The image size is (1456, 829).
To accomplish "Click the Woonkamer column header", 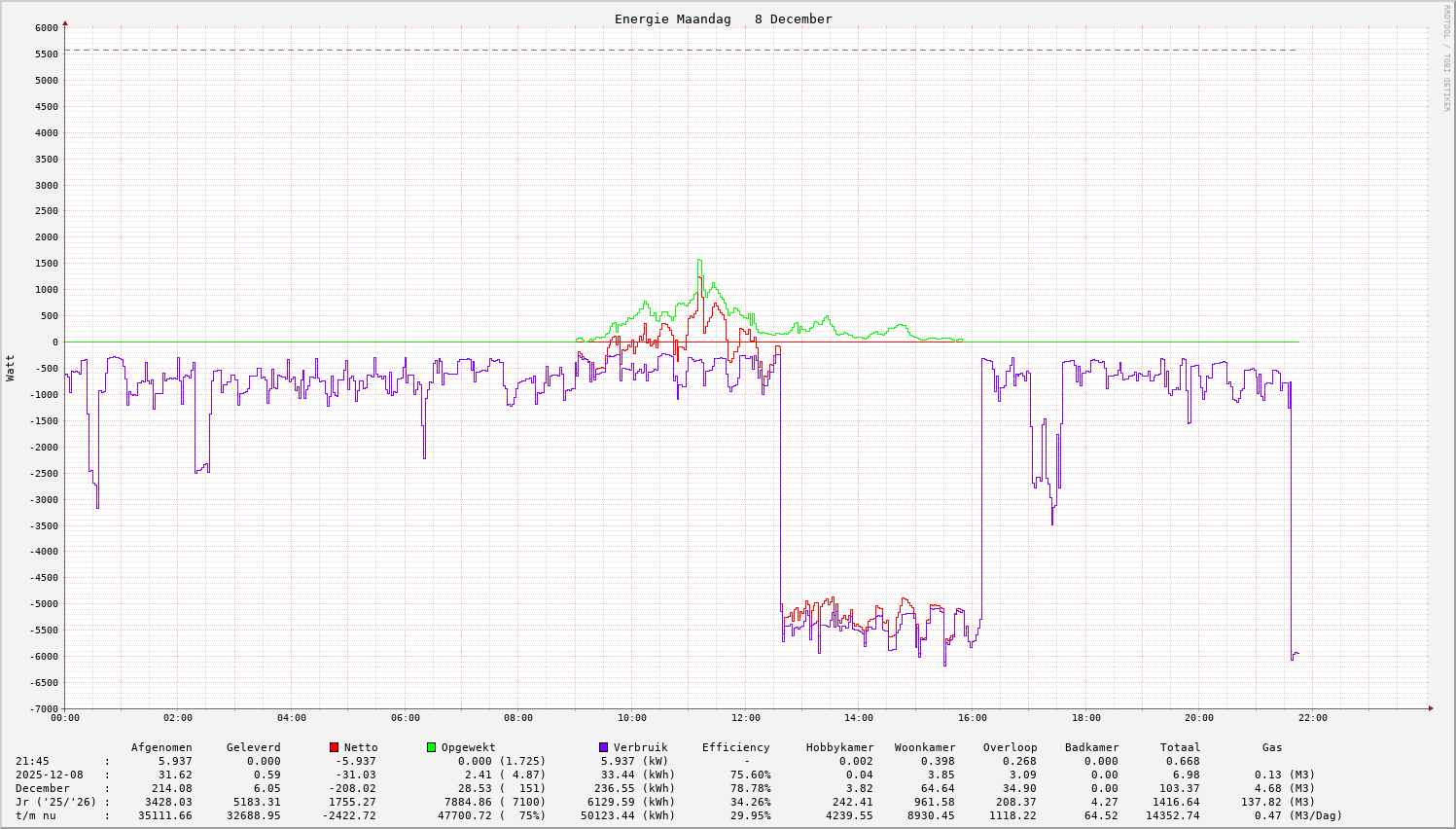I will [924, 747].
